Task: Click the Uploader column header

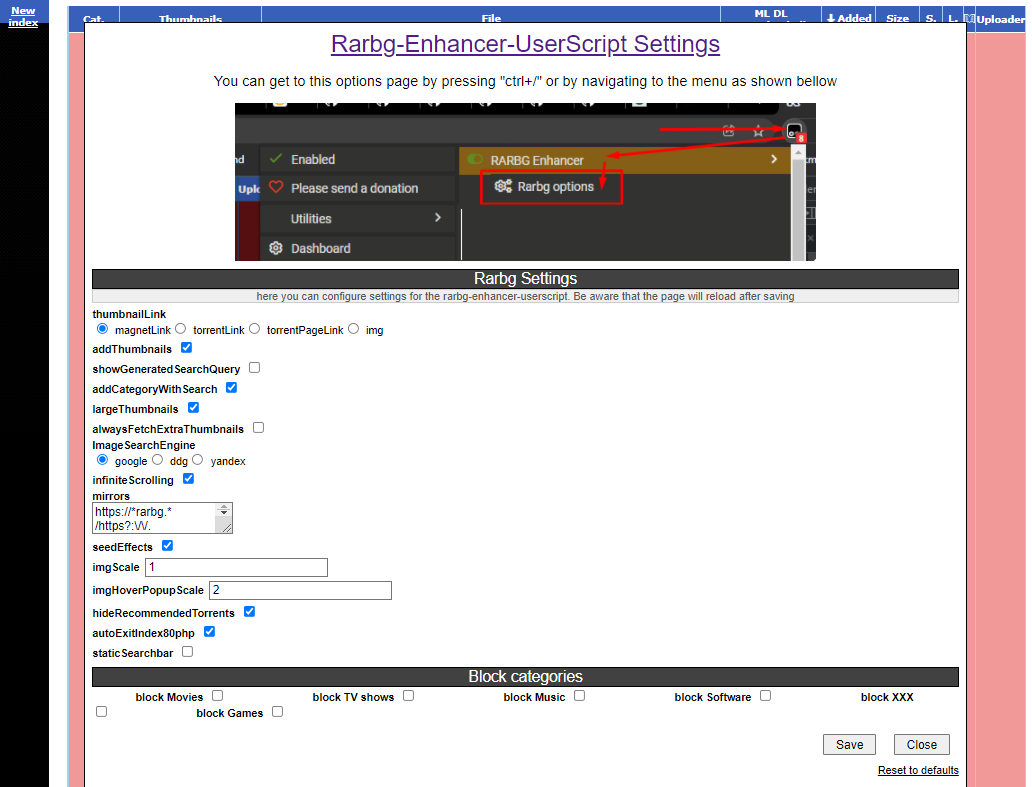Action: [1000, 19]
